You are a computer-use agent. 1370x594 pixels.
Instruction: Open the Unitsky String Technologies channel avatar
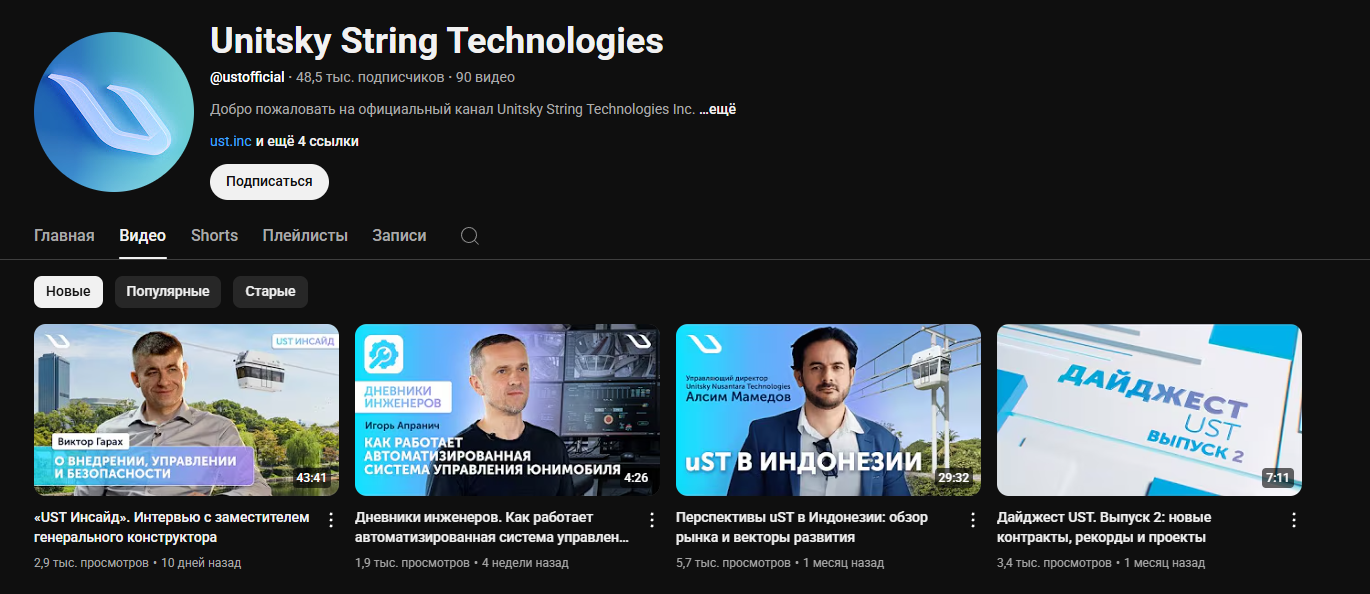(114, 112)
